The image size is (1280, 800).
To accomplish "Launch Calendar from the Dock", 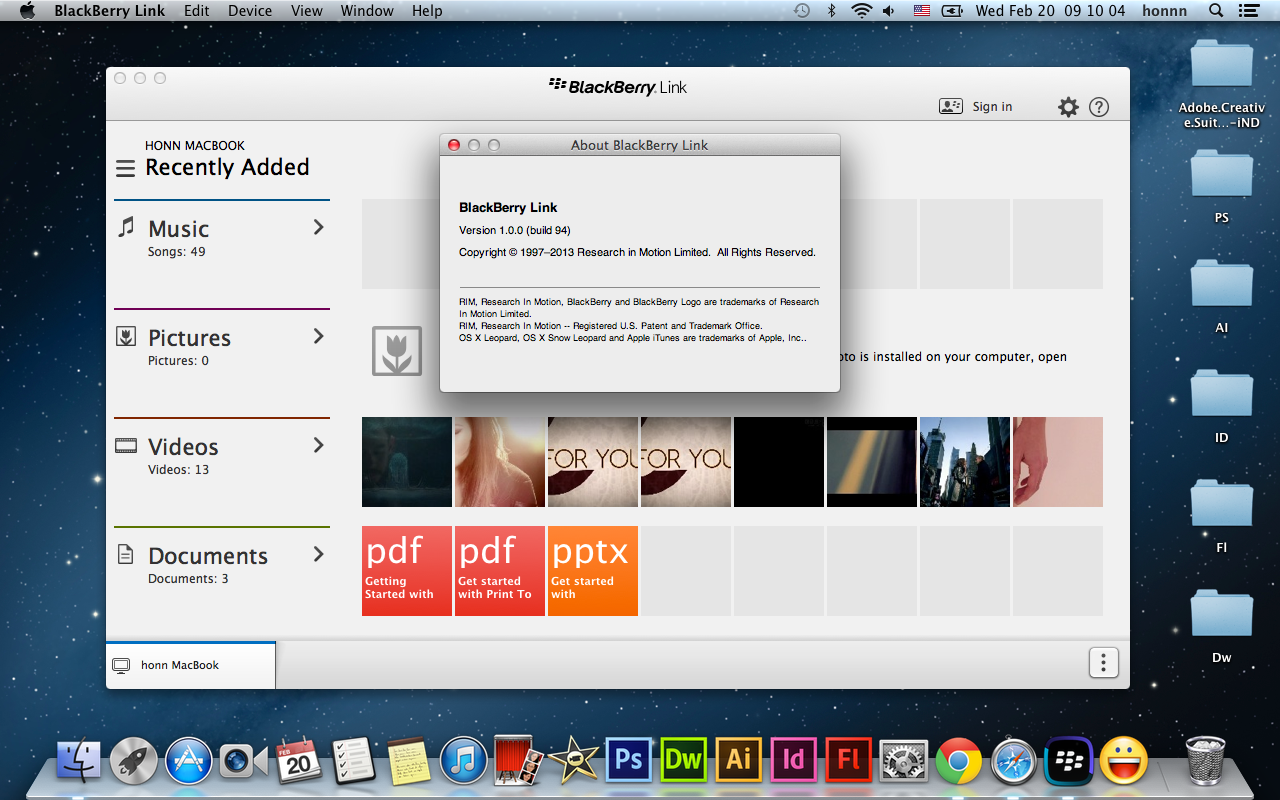I will pyautogui.click(x=298, y=762).
